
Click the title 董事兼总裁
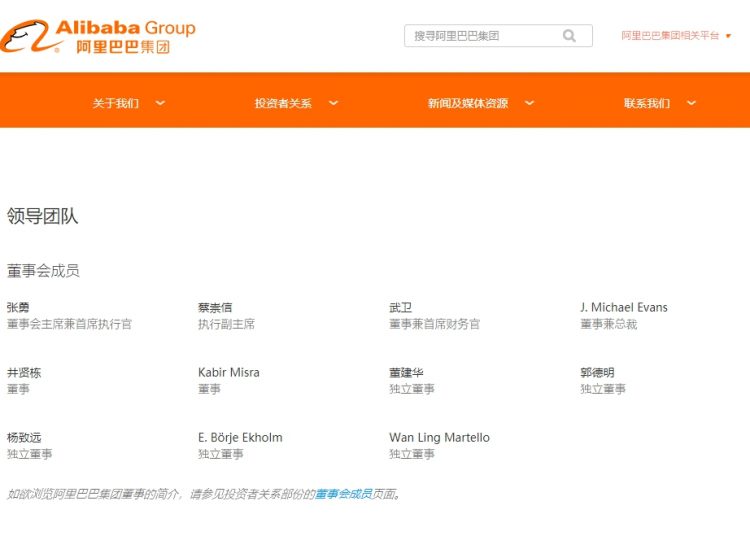click(x=609, y=324)
